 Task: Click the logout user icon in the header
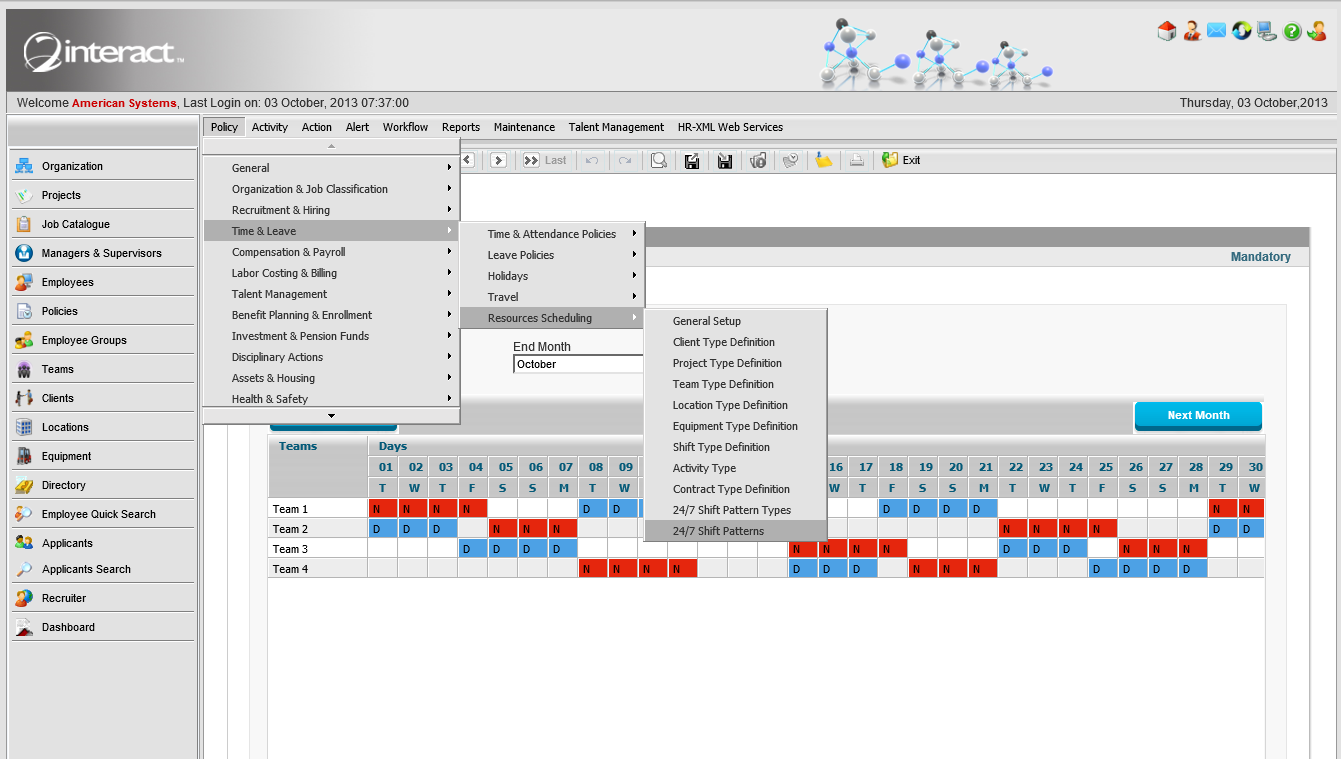click(1317, 31)
